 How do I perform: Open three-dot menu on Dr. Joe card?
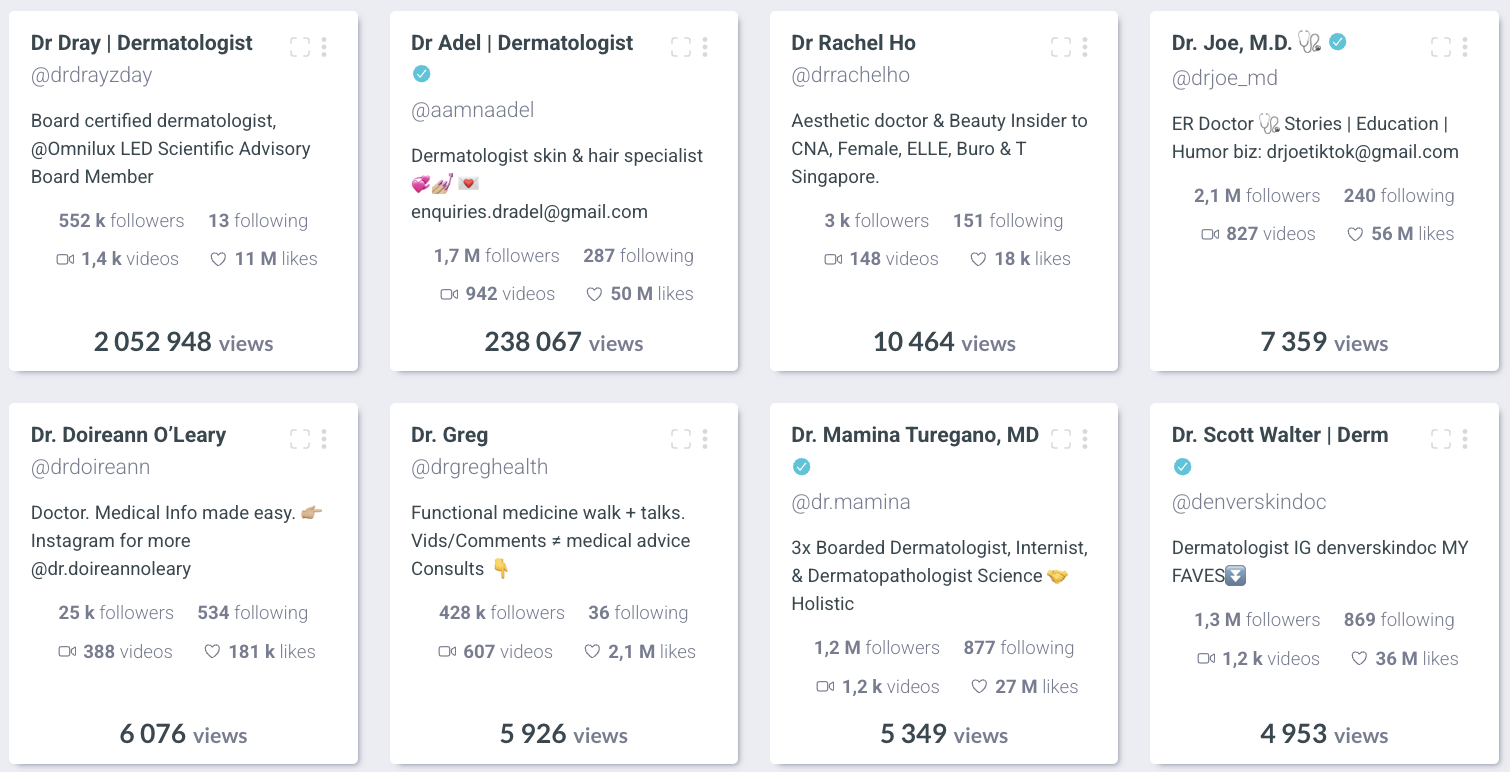1465,47
